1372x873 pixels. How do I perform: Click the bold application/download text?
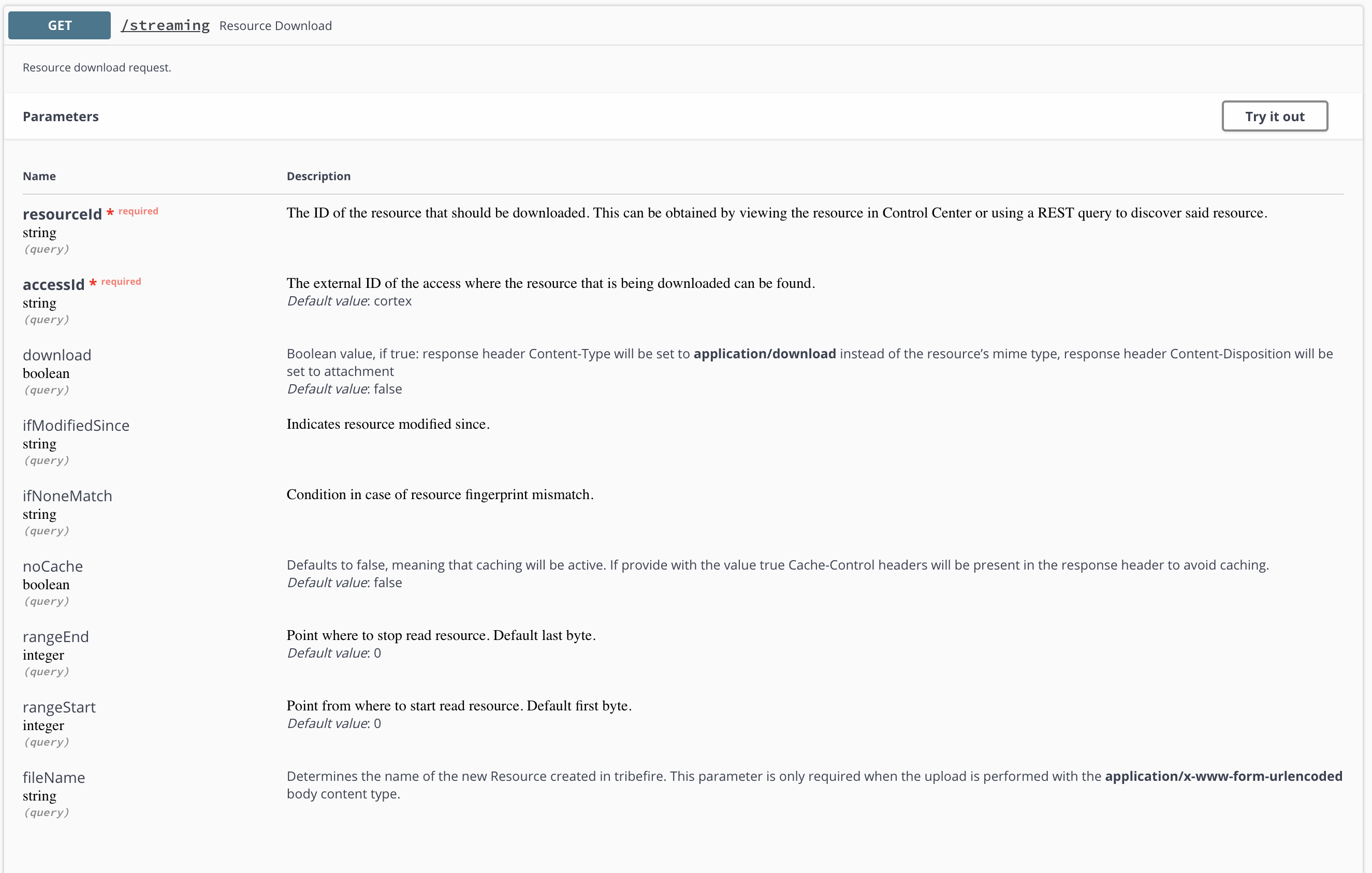click(764, 354)
